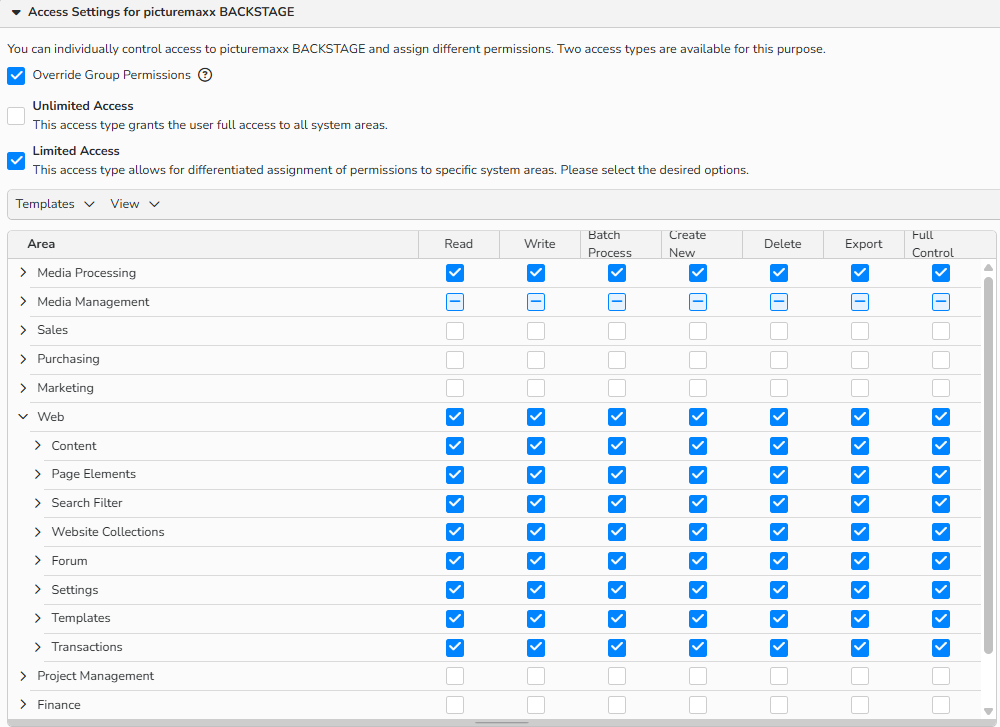Uncheck Override Group Permissions
This screenshot has width=1000, height=727.
pos(16,76)
